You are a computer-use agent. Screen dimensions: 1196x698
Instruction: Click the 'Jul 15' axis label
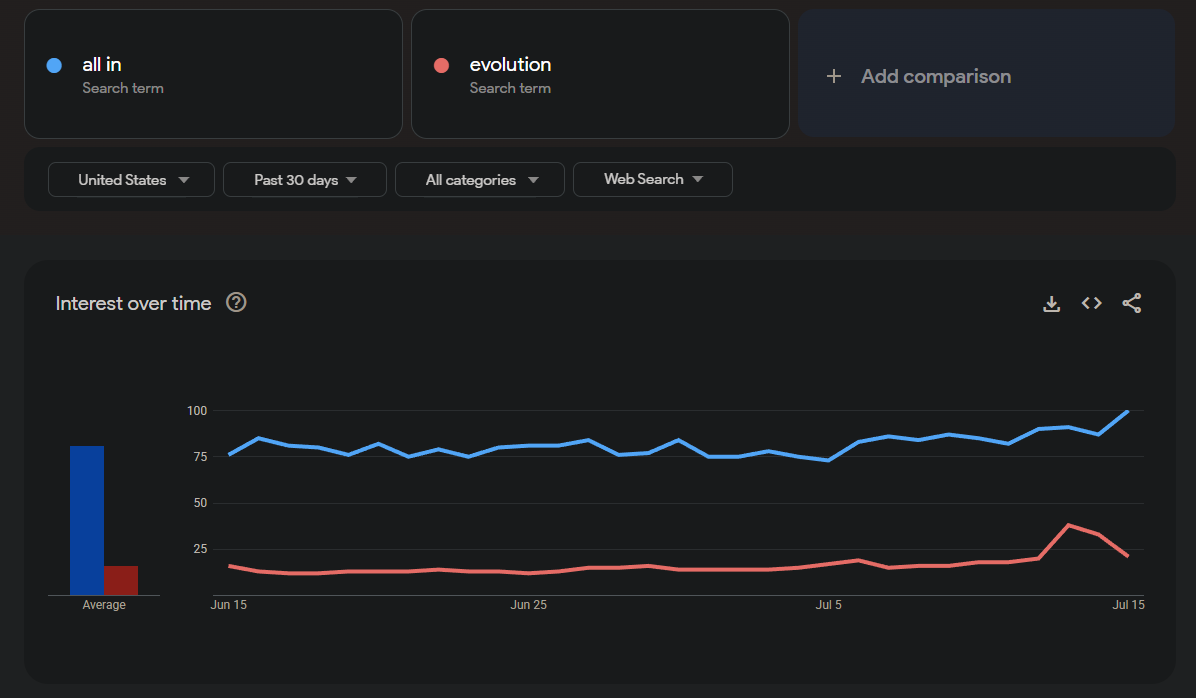point(1128,605)
